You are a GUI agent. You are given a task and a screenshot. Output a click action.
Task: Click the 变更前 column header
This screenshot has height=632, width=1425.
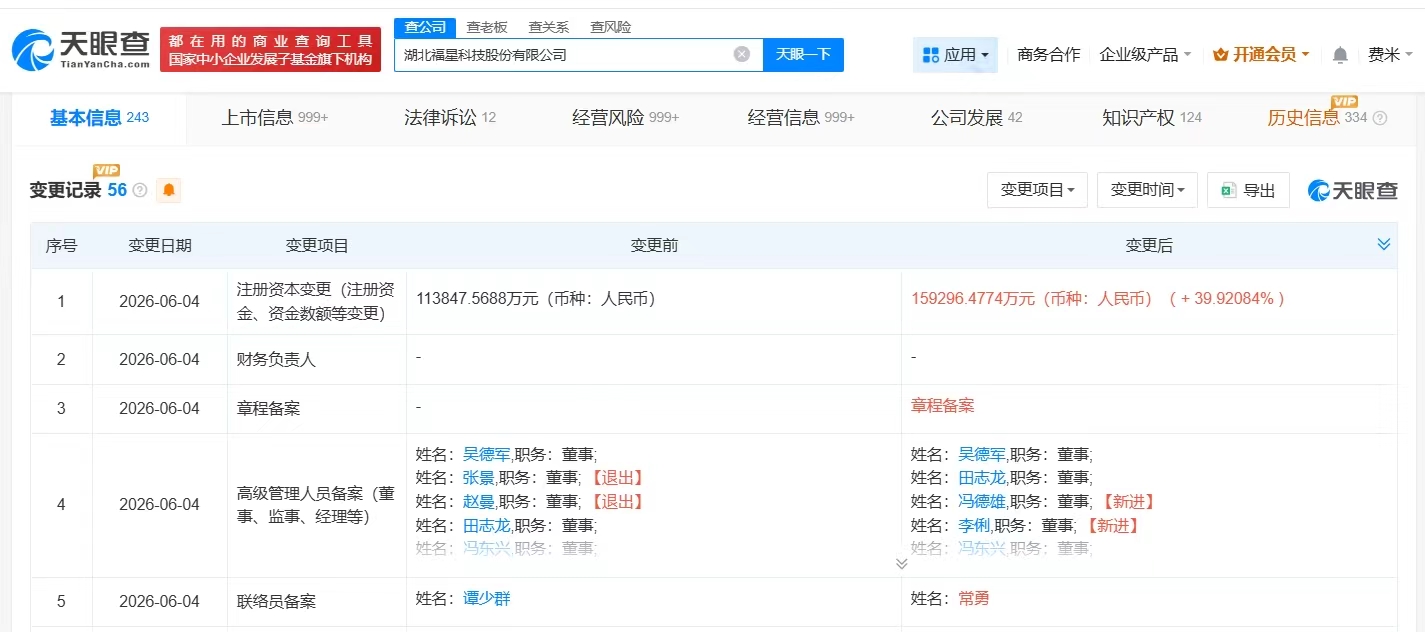pos(654,245)
